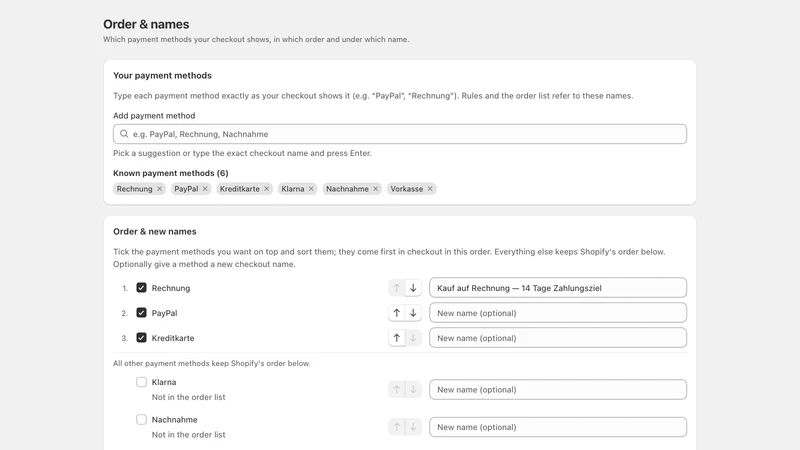Screen dimensions: 800x450
Task: Click the PayPal tag label
Action: pos(186,189)
